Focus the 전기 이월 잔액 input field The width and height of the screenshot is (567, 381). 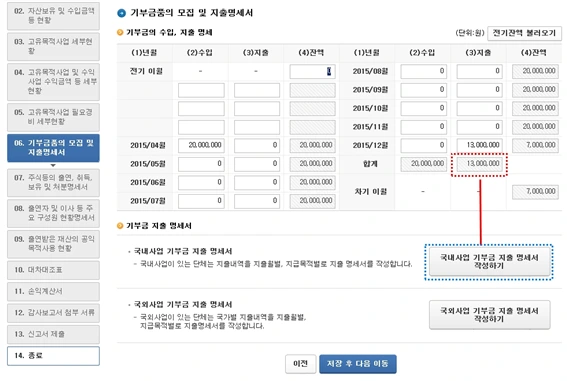click(312, 72)
